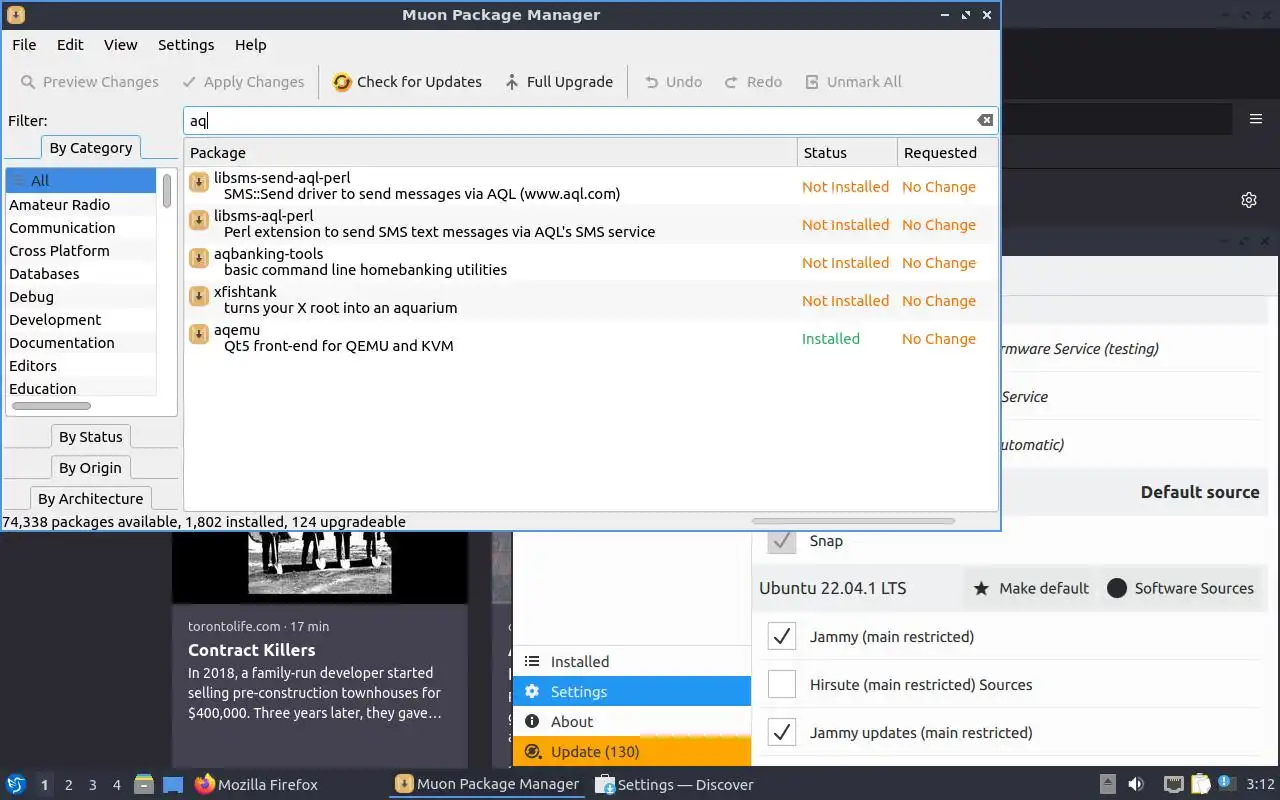Open the file manager from the taskbar
The width and height of the screenshot is (1280, 800).
pos(143,784)
